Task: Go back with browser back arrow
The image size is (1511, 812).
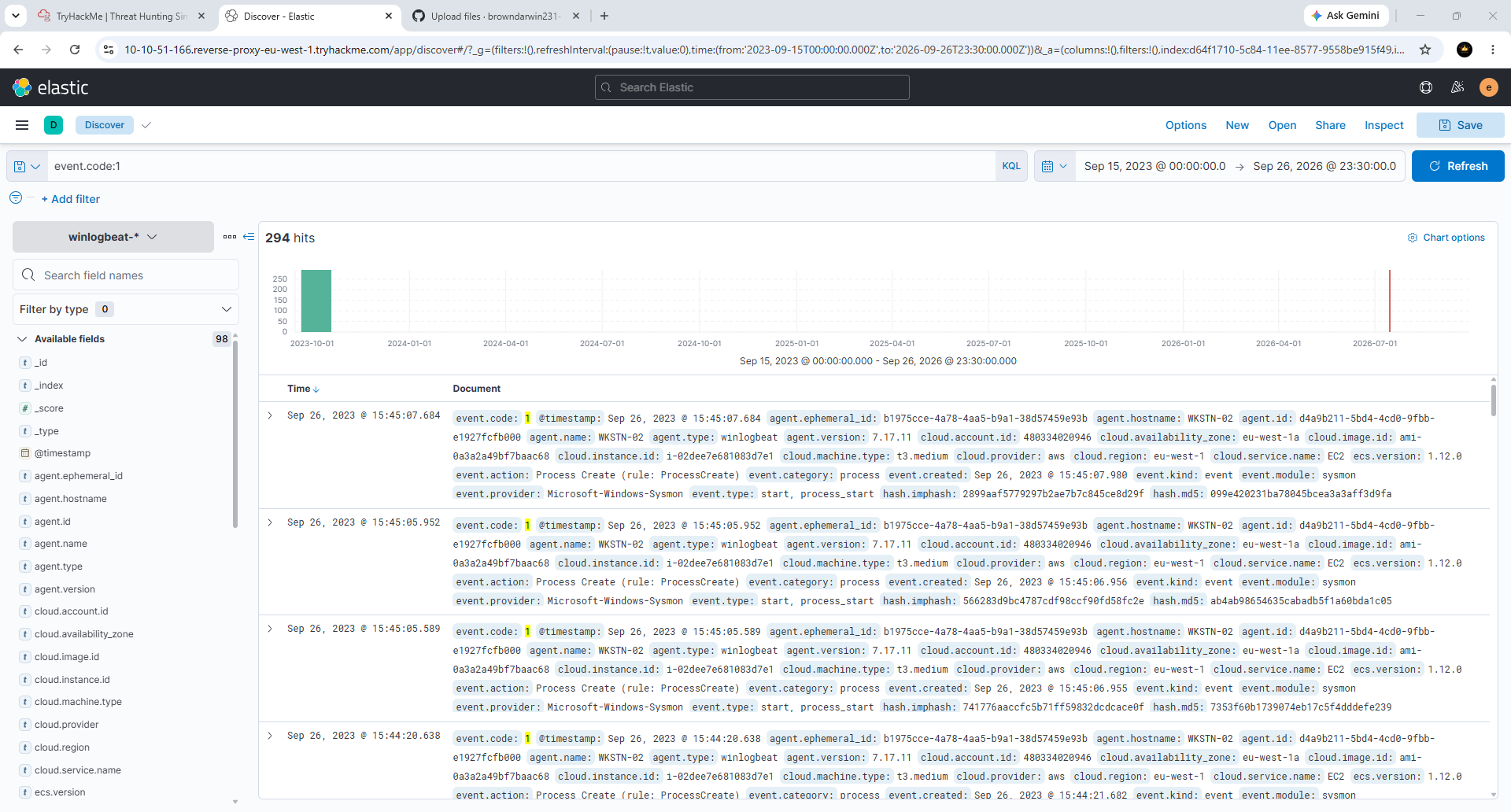Action: pos(18,50)
